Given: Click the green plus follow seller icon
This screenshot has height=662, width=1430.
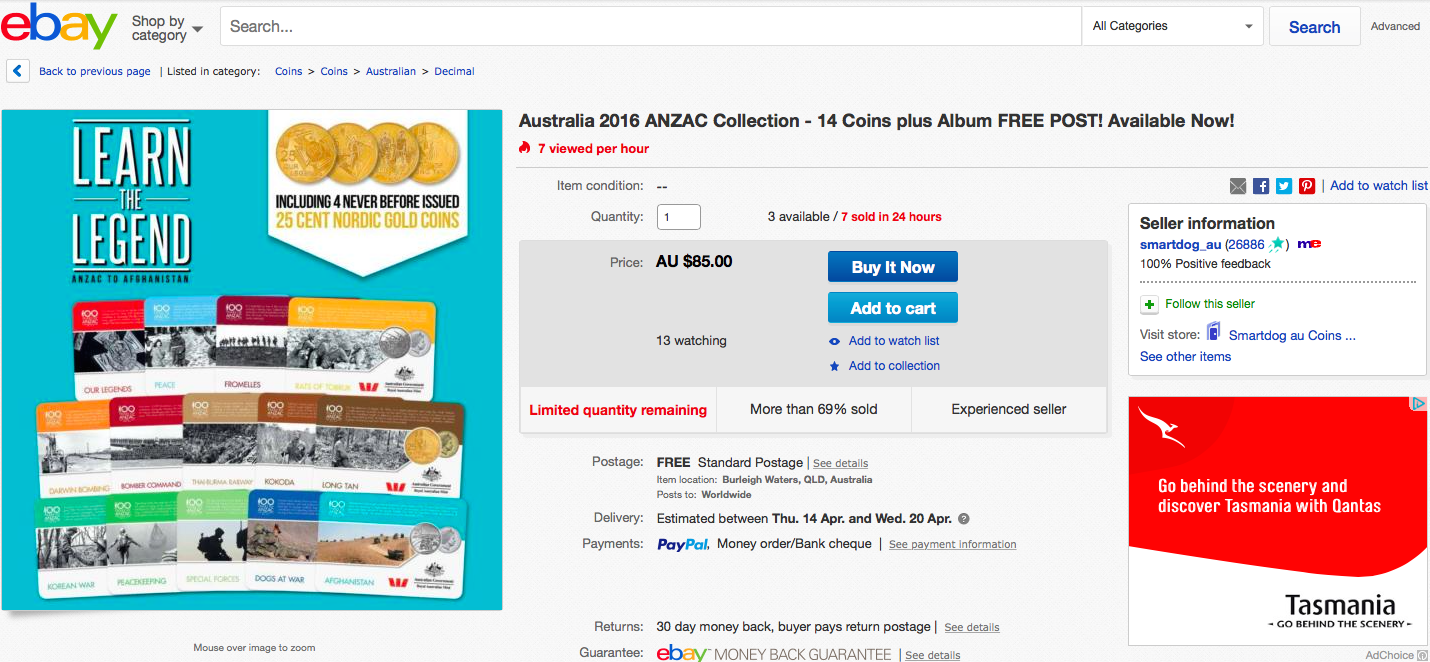Looking at the screenshot, I should [x=1150, y=304].
